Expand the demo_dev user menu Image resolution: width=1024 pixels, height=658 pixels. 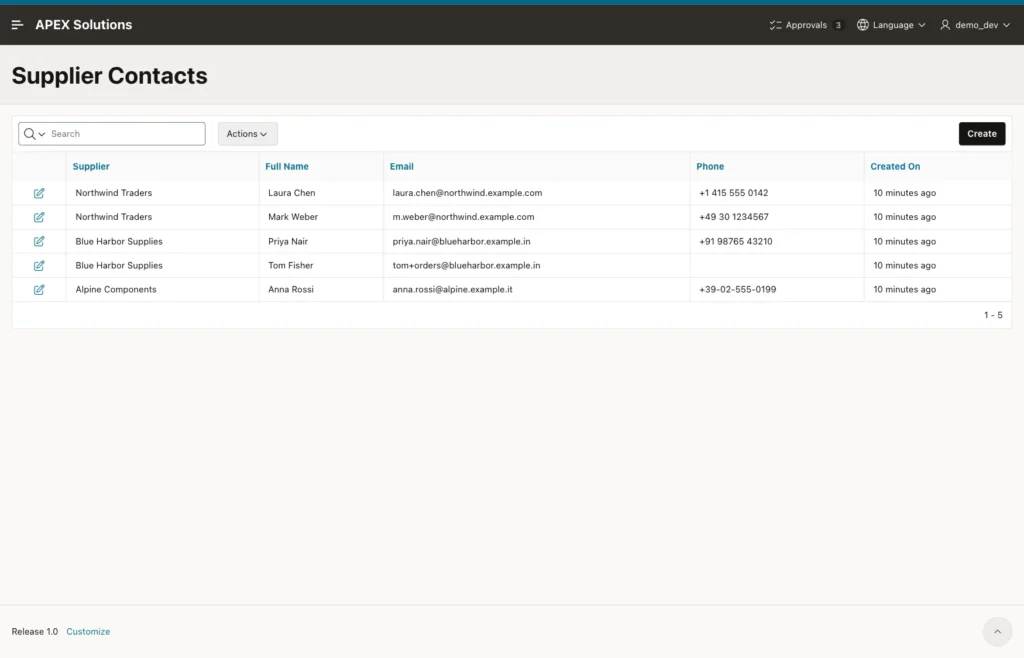pyautogui.click(x=975, y=25)
